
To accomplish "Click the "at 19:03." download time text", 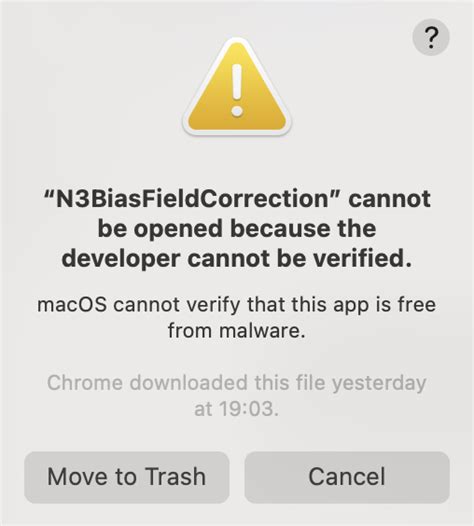I will click(237, 409).
